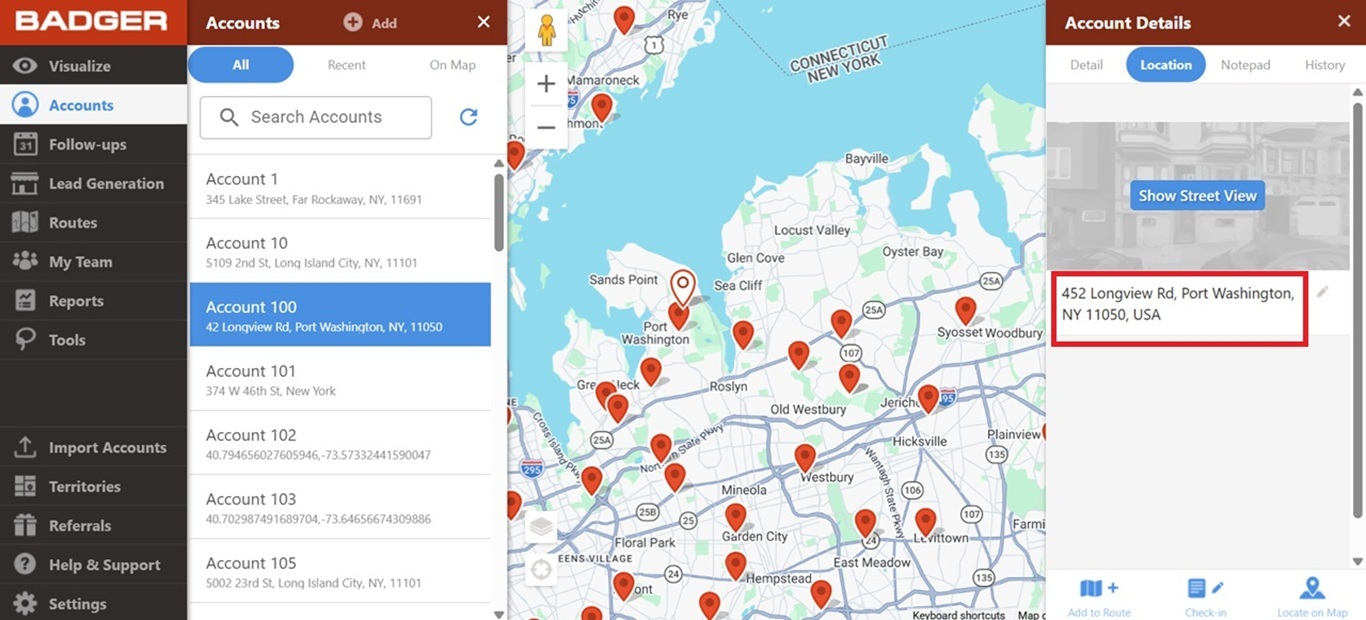Open map layers button
This screenshot has width=1366, height=620.
click(x=541, y=527)
